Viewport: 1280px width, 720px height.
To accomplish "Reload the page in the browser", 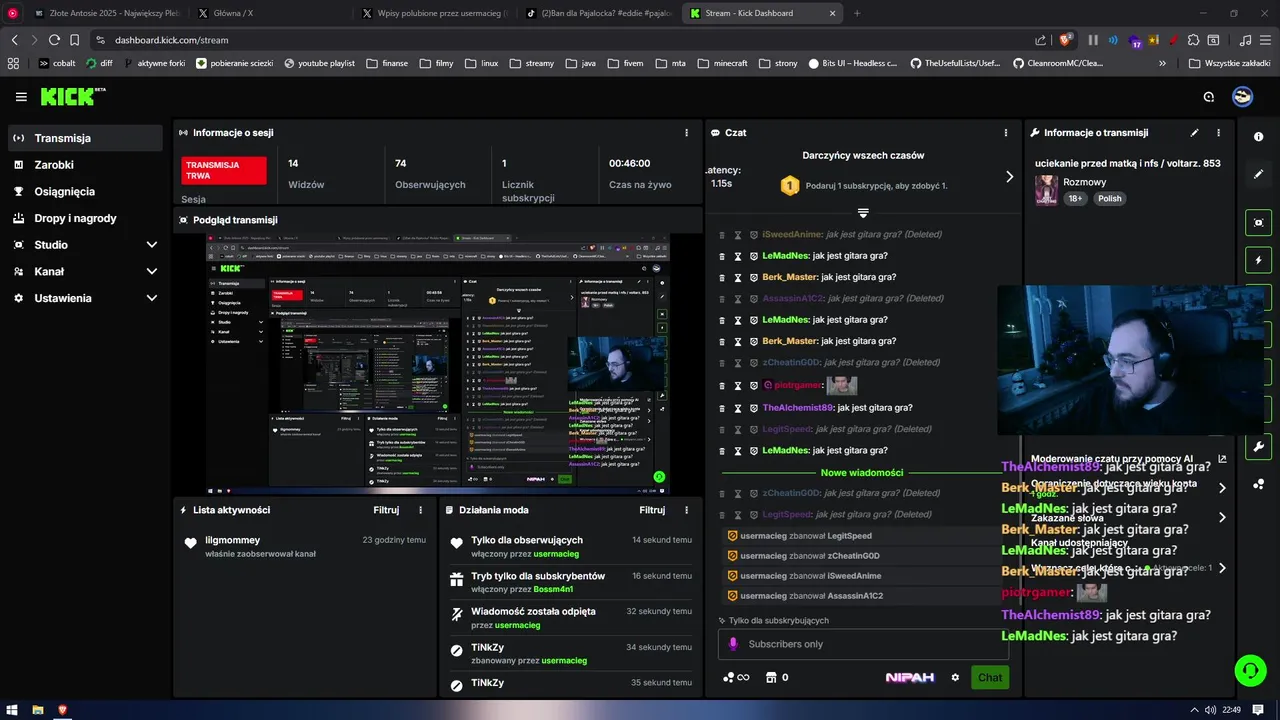I will coord(54,40).
